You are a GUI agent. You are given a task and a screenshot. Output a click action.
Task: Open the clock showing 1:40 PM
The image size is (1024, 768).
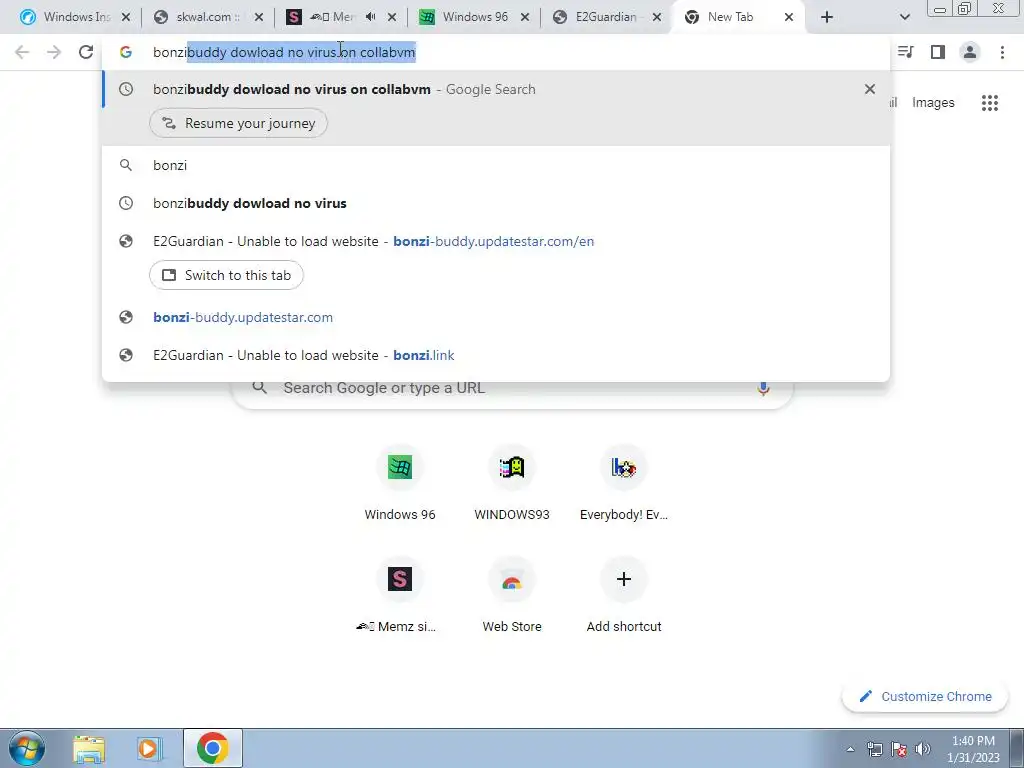pyautogui.click(x=973, y=749)
